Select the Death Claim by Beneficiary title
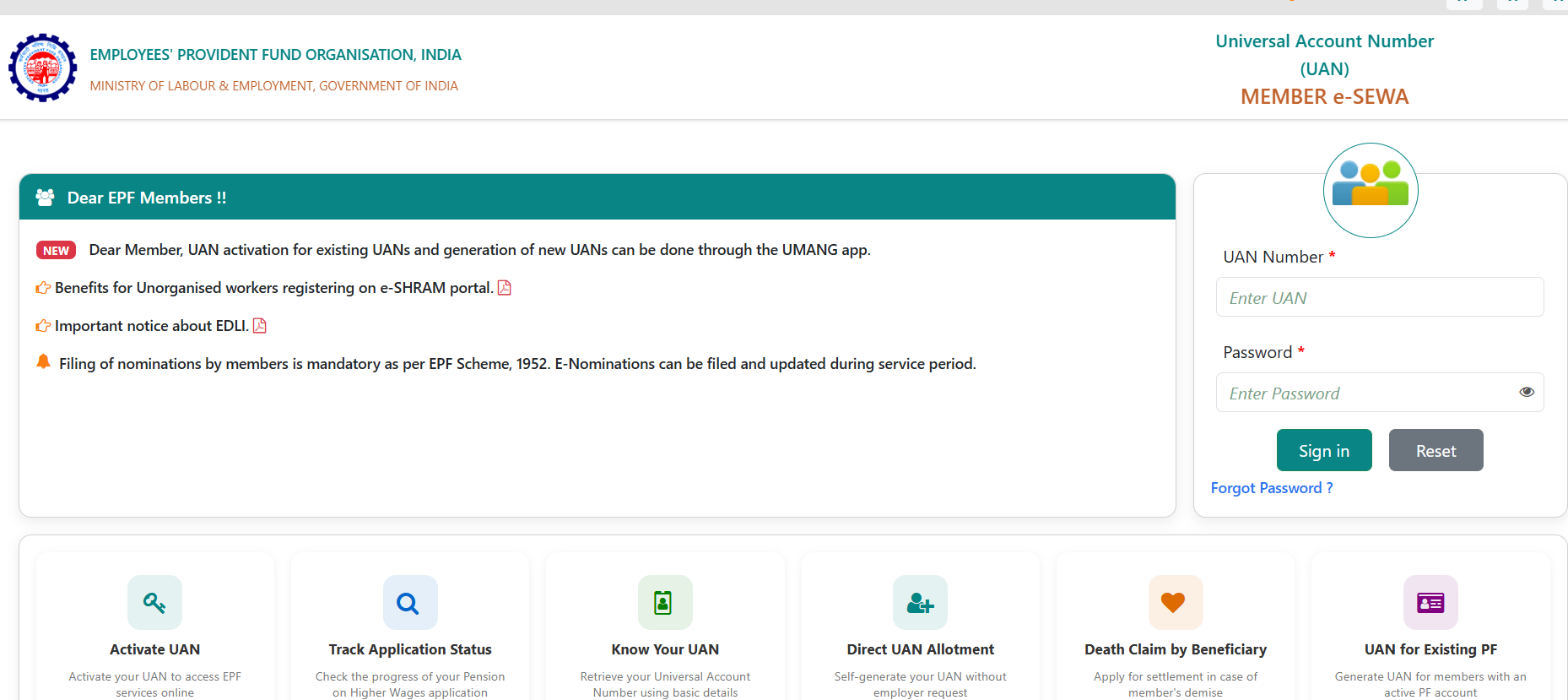The image size is (1568, 700). 1175,649
